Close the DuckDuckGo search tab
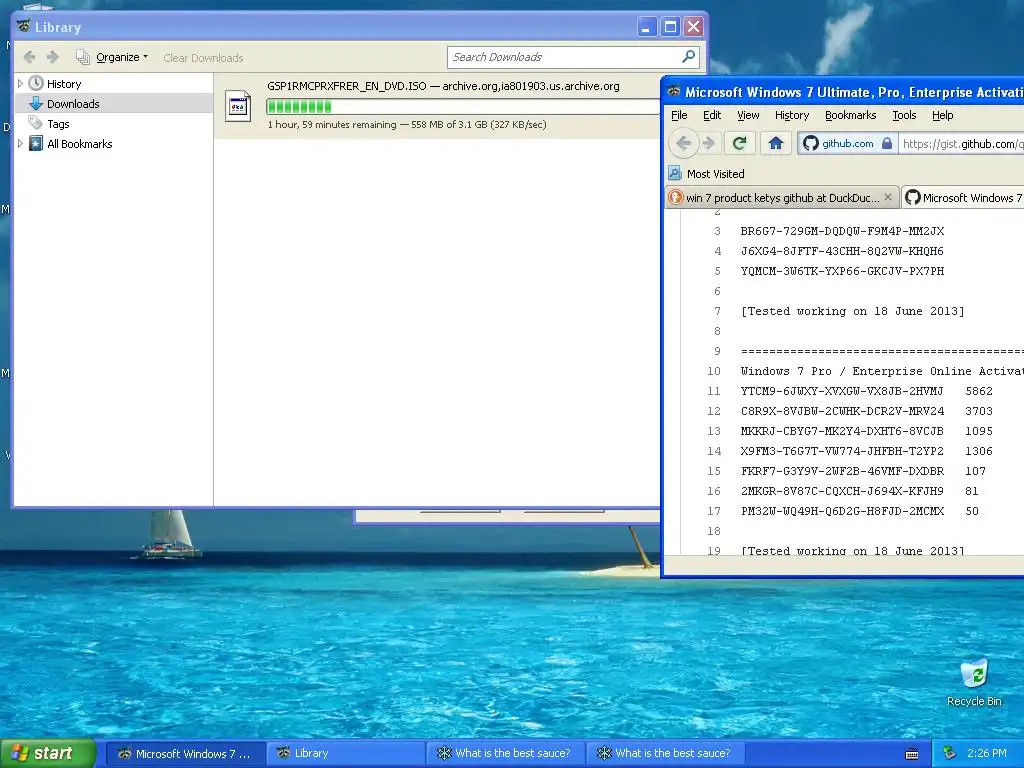The height and width of the screenshot is (768, 1024). 888,197
